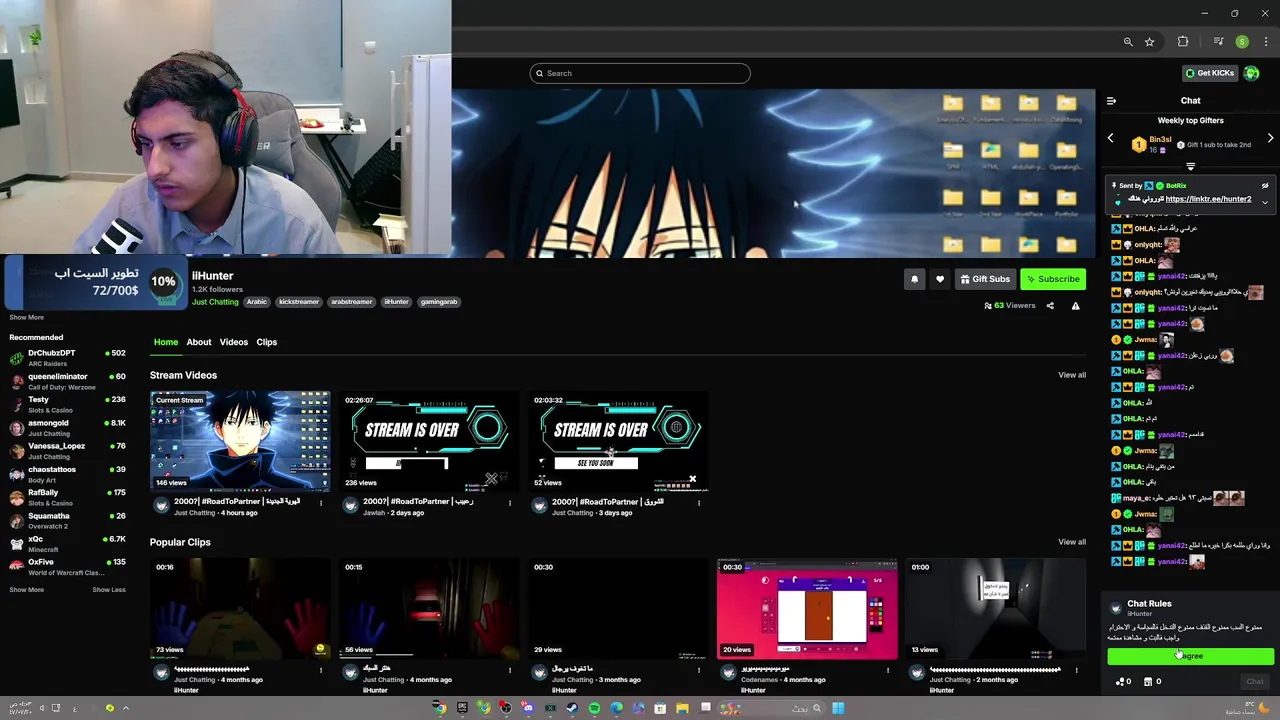The height and width of the screenshot is (720, 1280).
Task: Open options for the 56 views clip
Action: pyautogui.click(x=510, y=670)
